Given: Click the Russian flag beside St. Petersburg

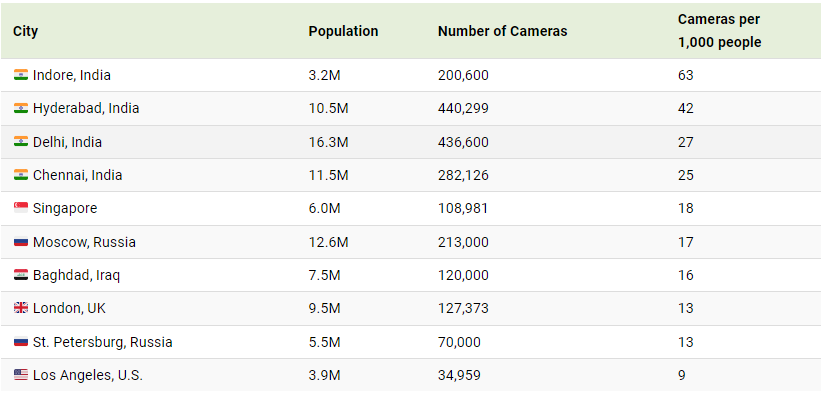Looking at the screenshot, I should [x=21, y=342].
